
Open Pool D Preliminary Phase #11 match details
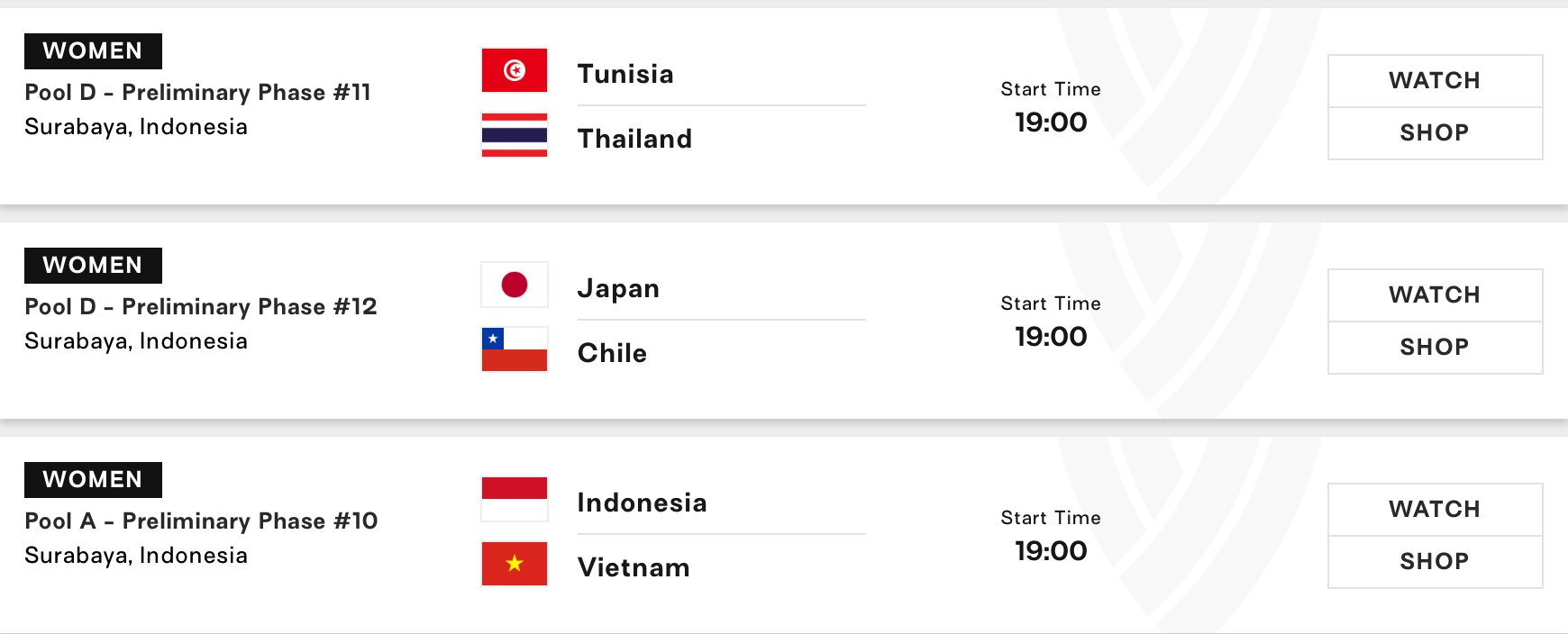[x=197, y=93]
